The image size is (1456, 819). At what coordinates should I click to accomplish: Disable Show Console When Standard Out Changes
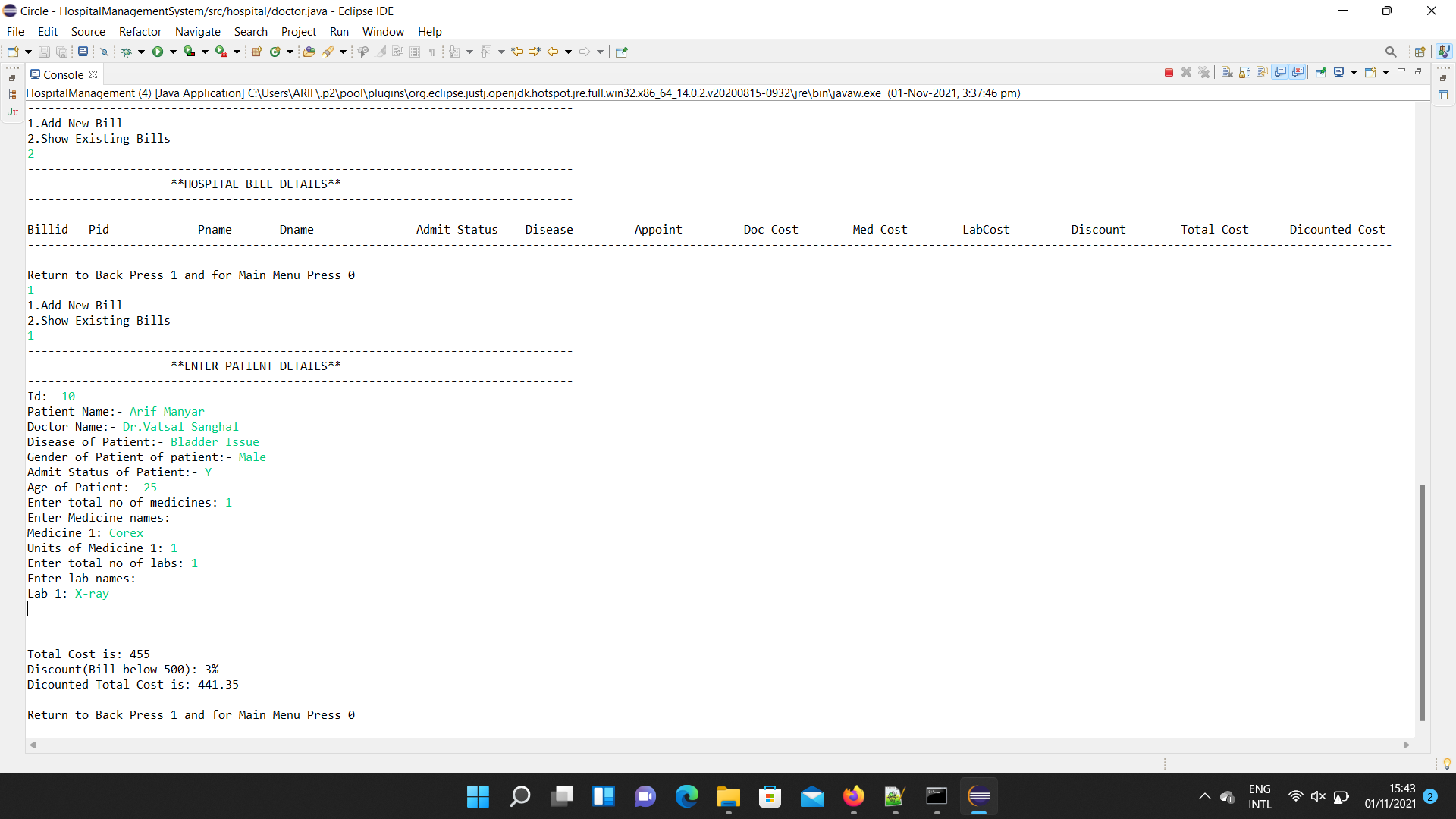pos(1280,72)
